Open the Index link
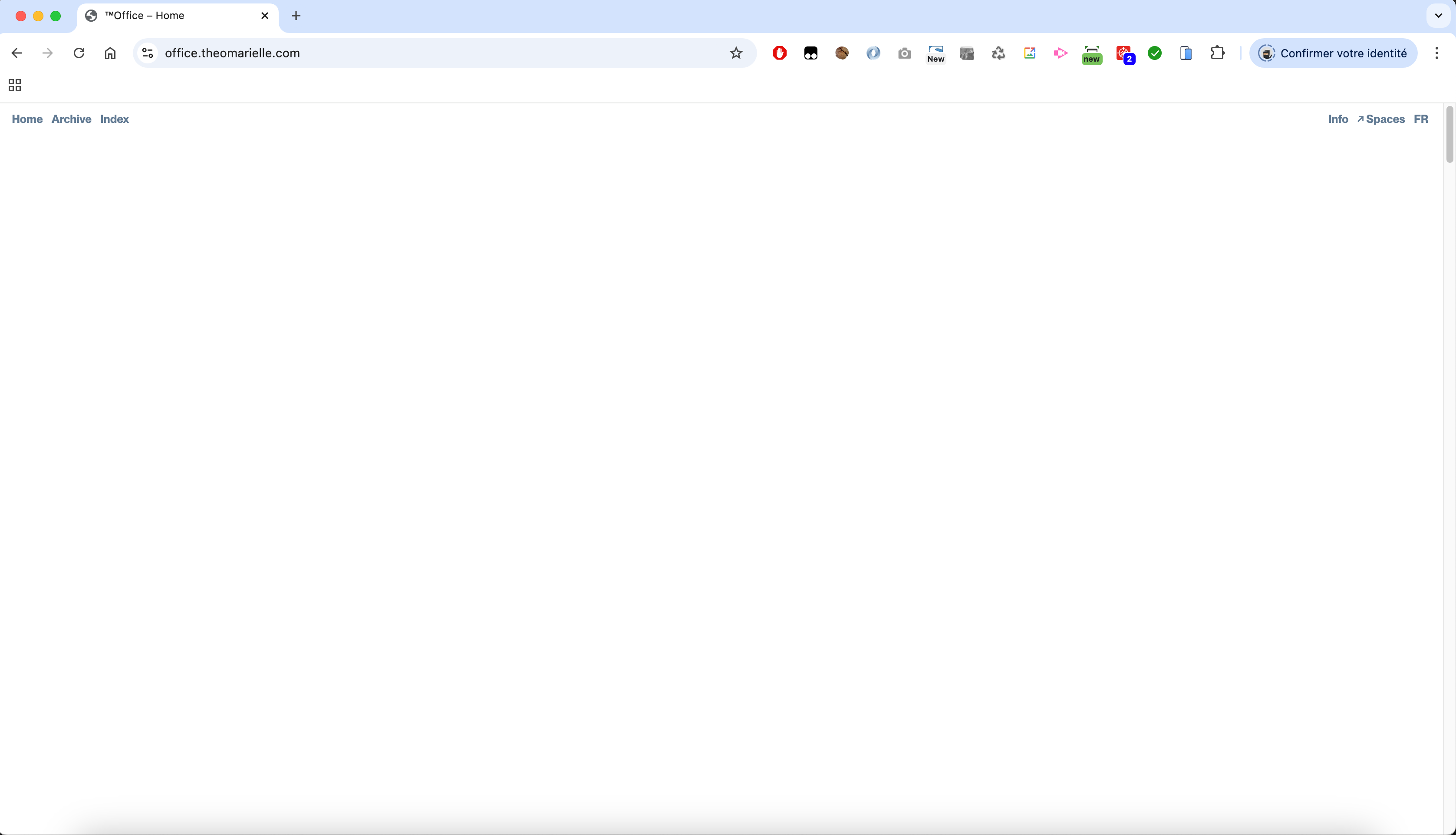Image resolution: width=1456 pixels, height=835 pixels. click(114, 119)
